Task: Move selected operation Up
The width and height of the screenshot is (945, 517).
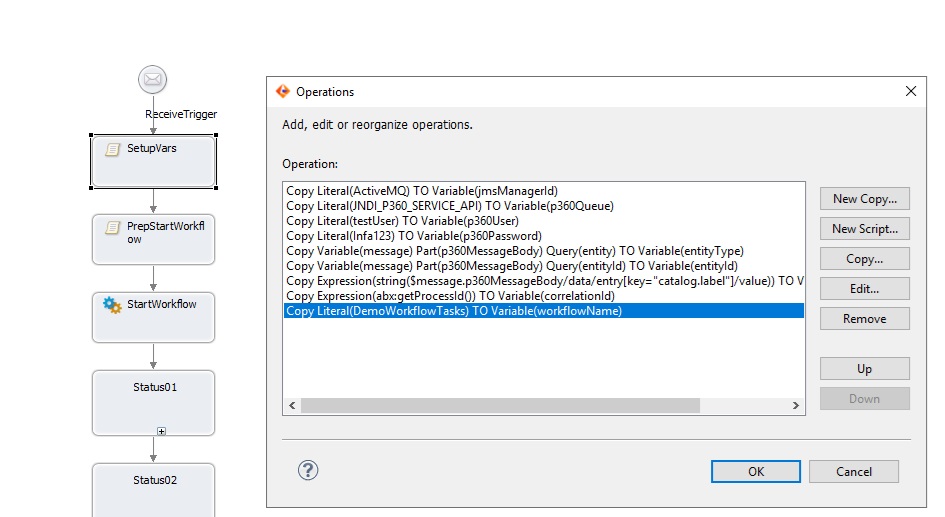Action: [x=864, y=369]
